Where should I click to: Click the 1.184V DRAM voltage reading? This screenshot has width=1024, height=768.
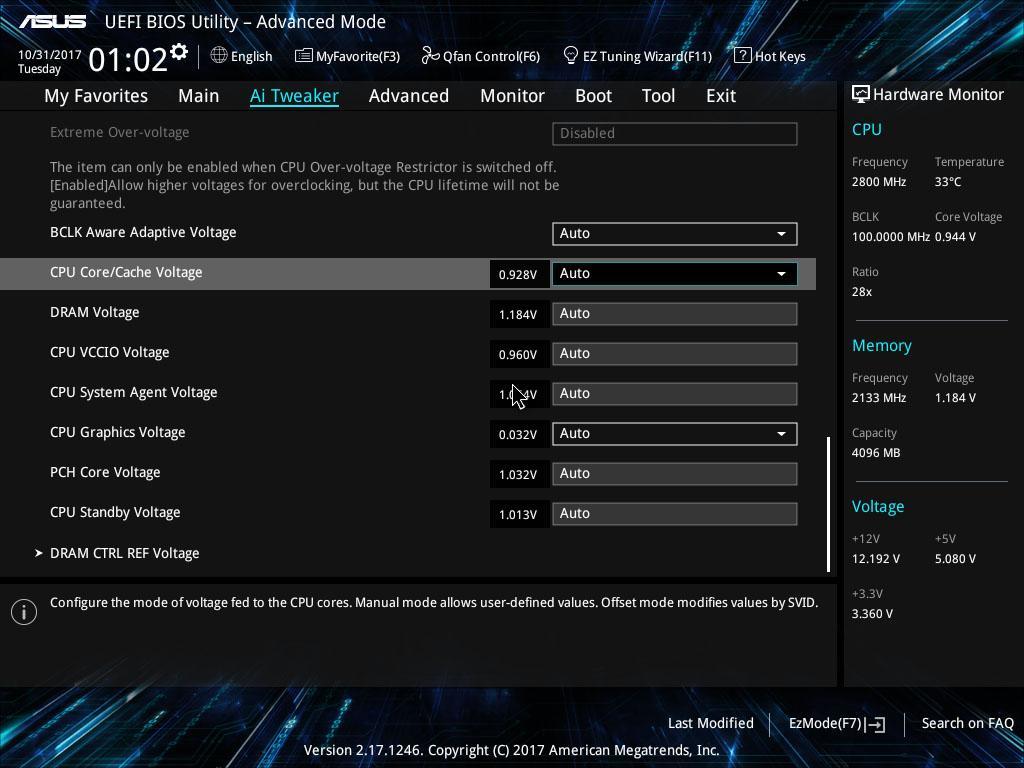pos(519,315)
